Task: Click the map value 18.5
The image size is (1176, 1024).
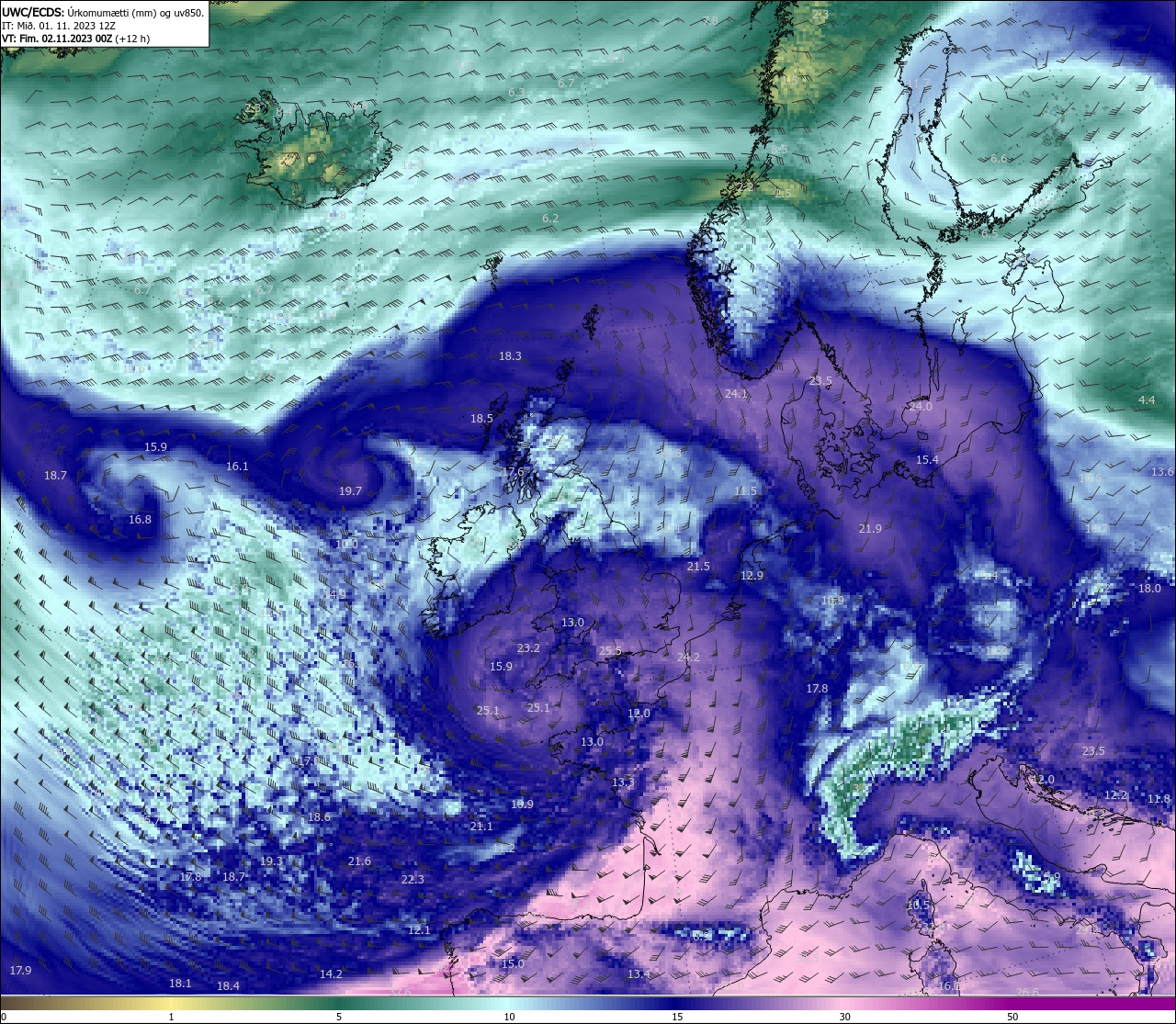Action: pyautogui.click(x=481, y=419)
